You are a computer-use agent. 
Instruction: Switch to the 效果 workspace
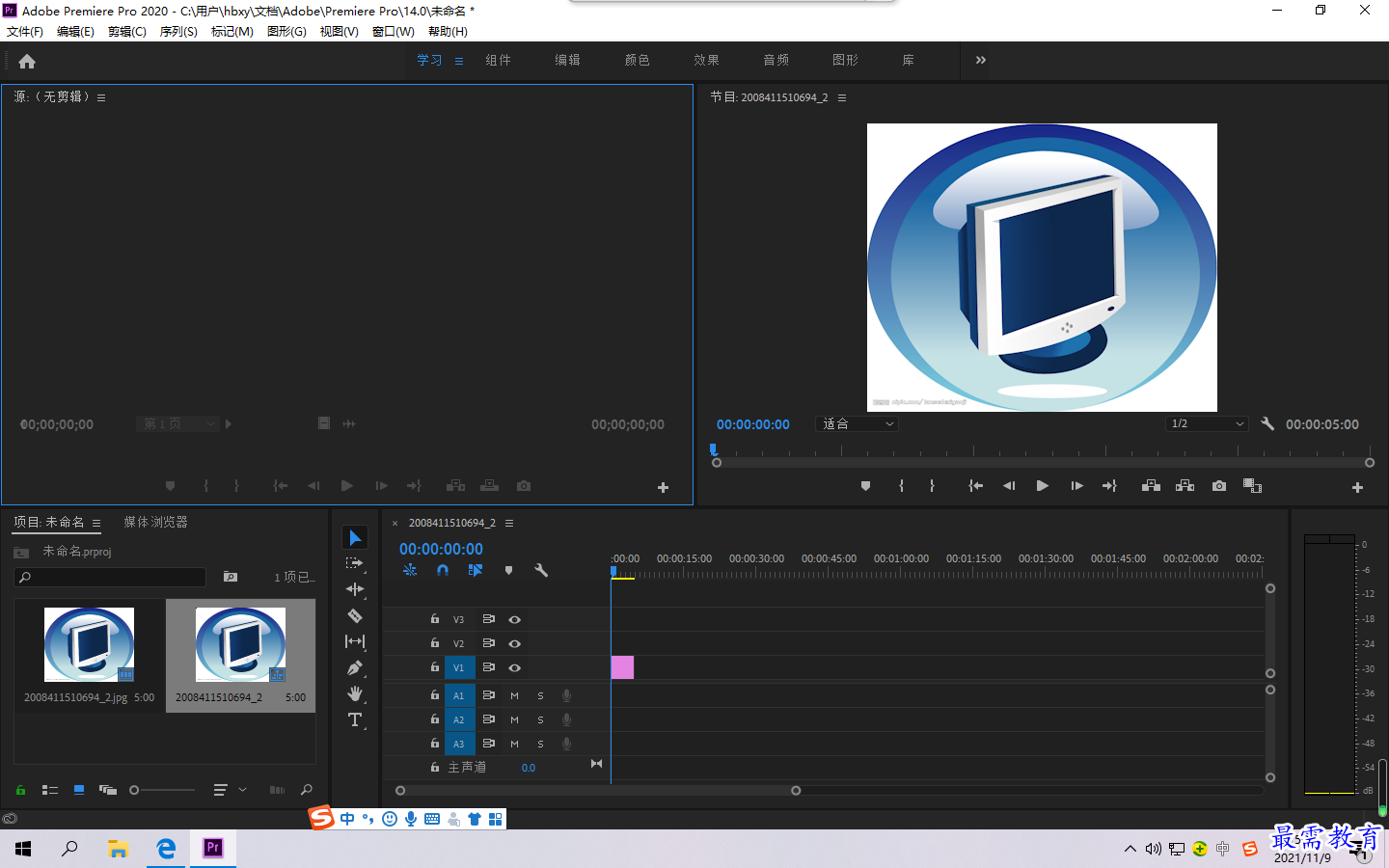point(706,60)
